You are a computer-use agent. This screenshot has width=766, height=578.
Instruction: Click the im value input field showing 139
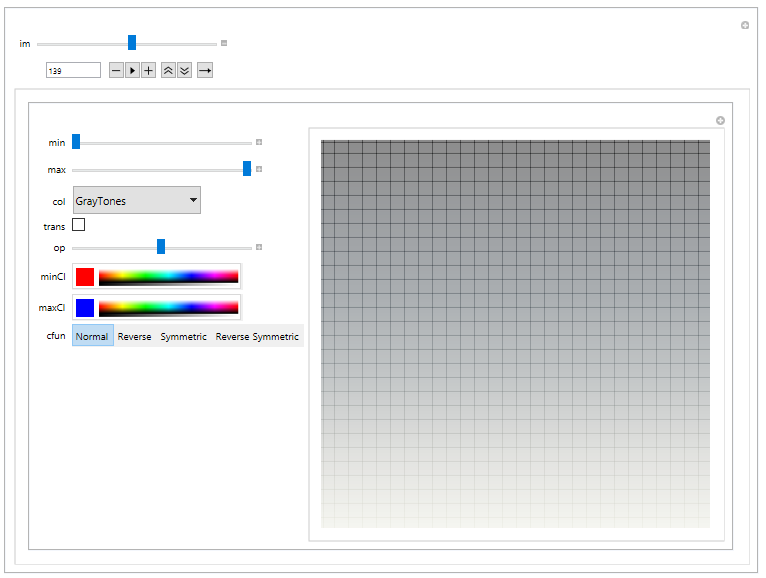pos(73,70)
